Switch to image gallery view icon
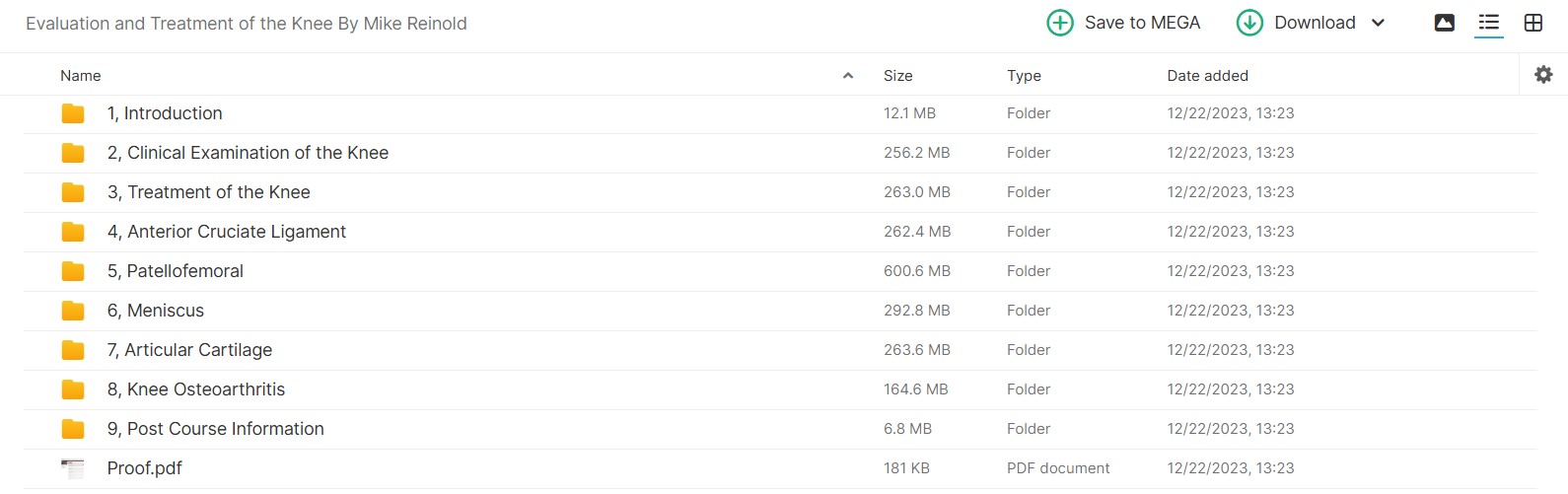The width and height of the screenshot is (1568, 494). (x=1445, y=23)
